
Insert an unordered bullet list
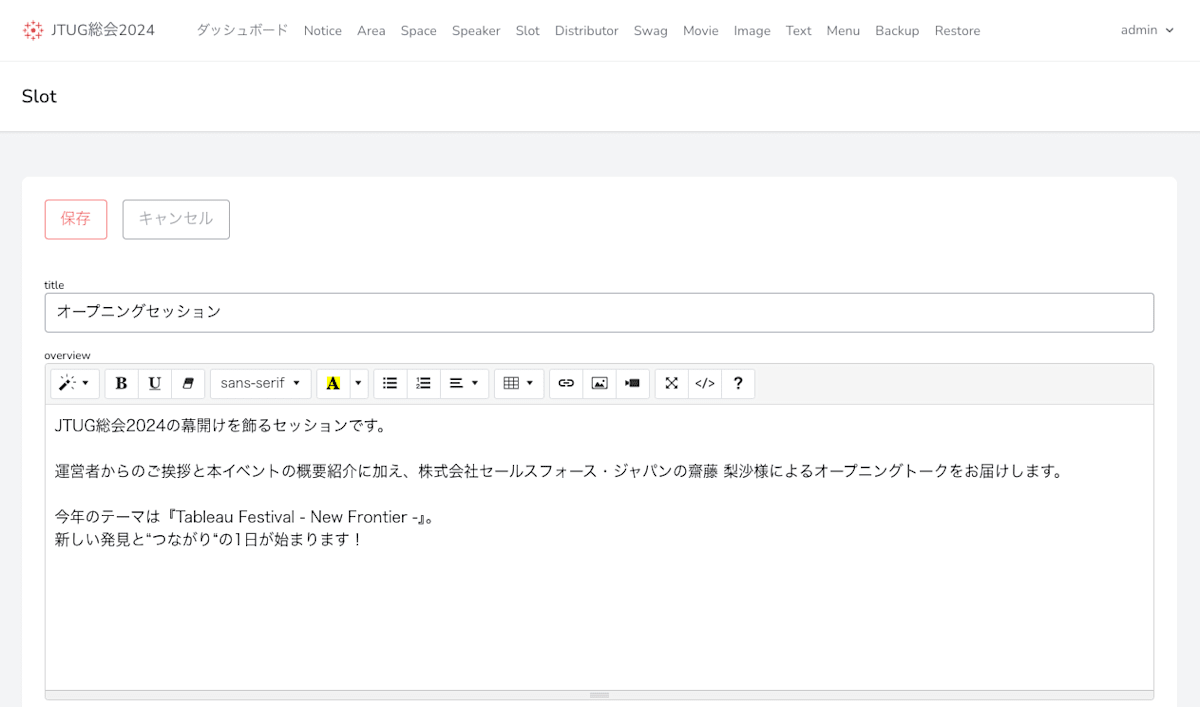[390, 383]
